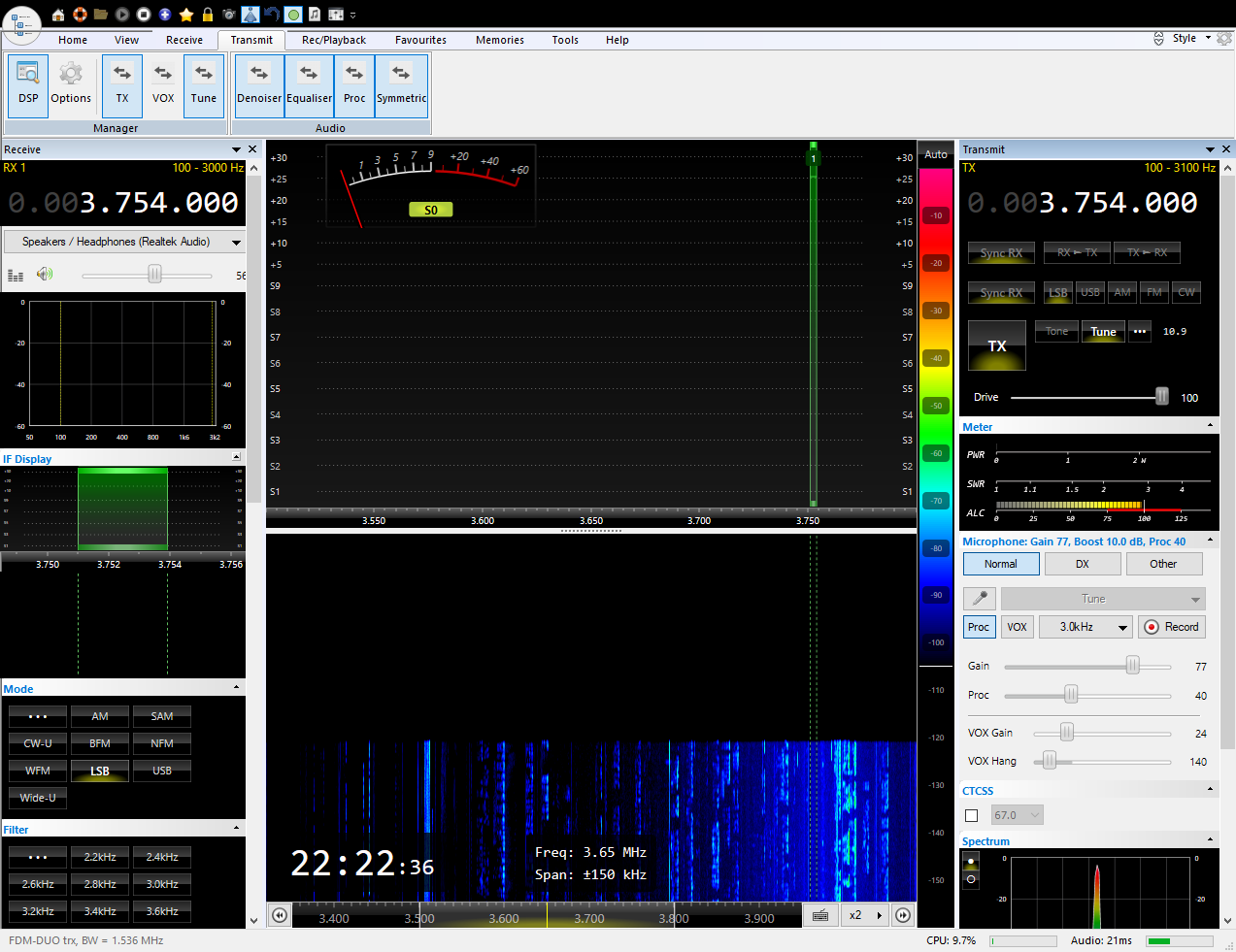Screen dimensions: 1236x952
Task: Click the Record button
Action: click(x=1172, y=627)
